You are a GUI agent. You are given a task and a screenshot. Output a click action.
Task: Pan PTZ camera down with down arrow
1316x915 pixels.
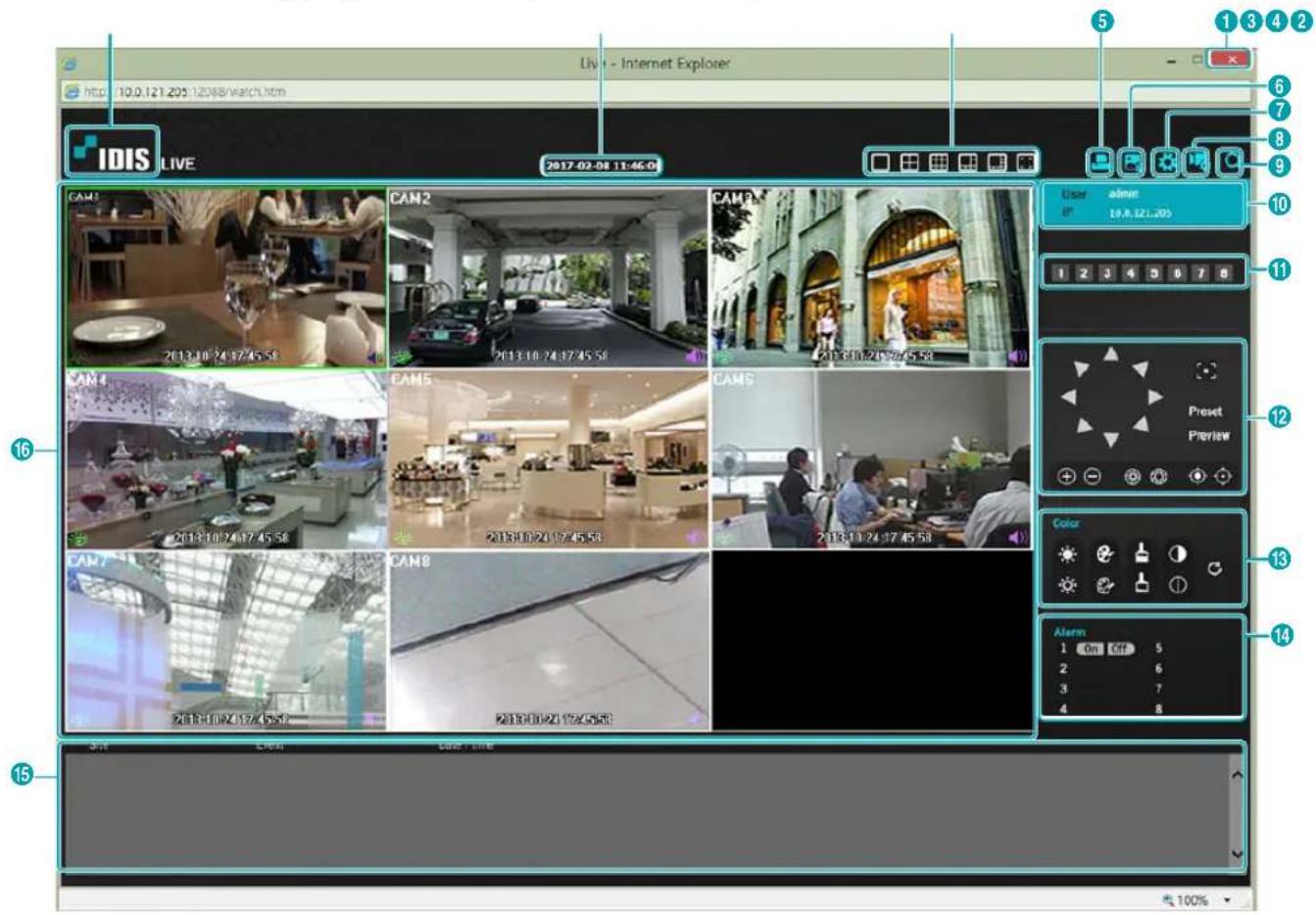tap(1109, 440)
